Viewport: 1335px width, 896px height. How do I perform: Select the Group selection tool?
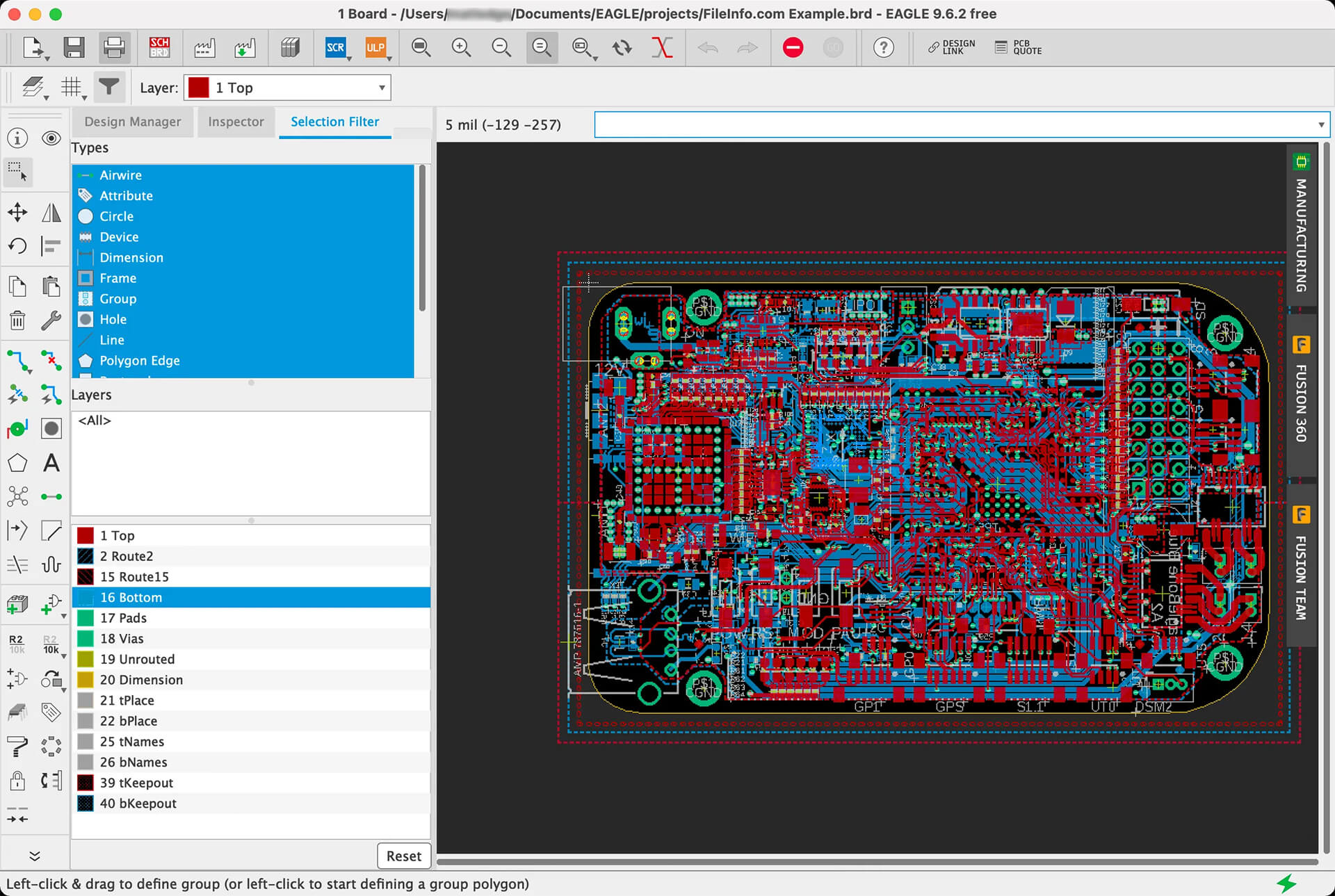17,173
